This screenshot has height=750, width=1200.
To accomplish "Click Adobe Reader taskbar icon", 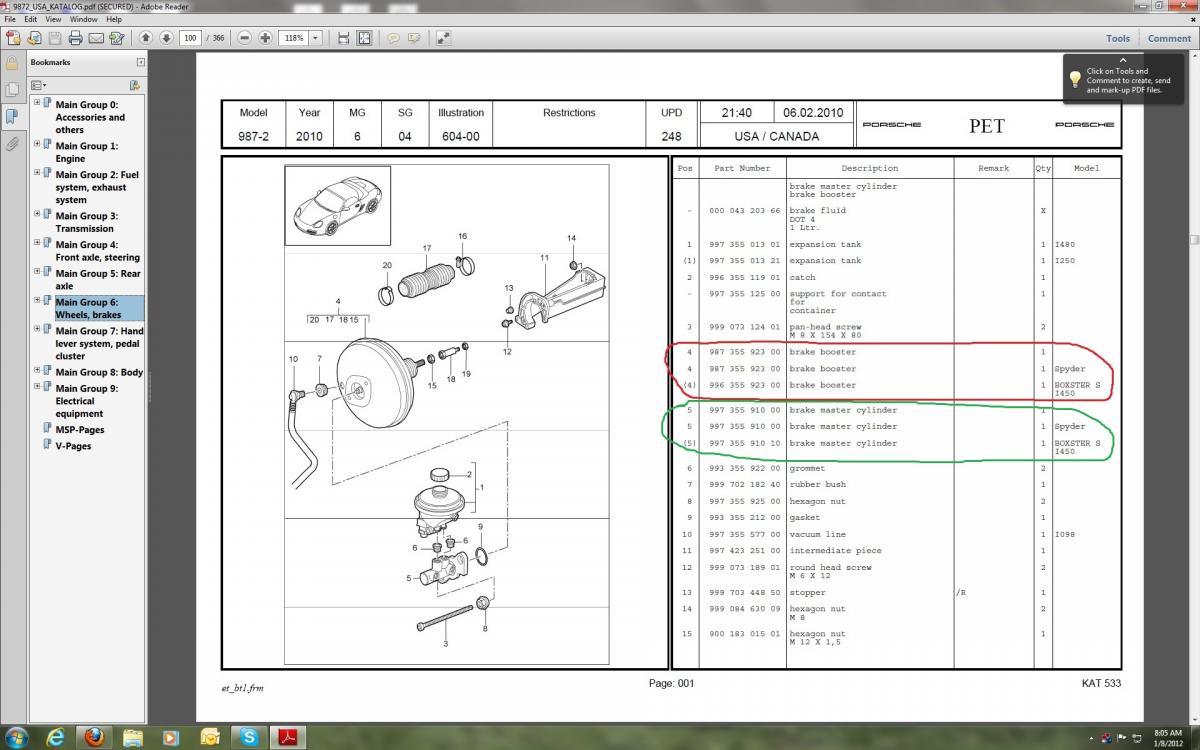I will [x=286, y=737].
